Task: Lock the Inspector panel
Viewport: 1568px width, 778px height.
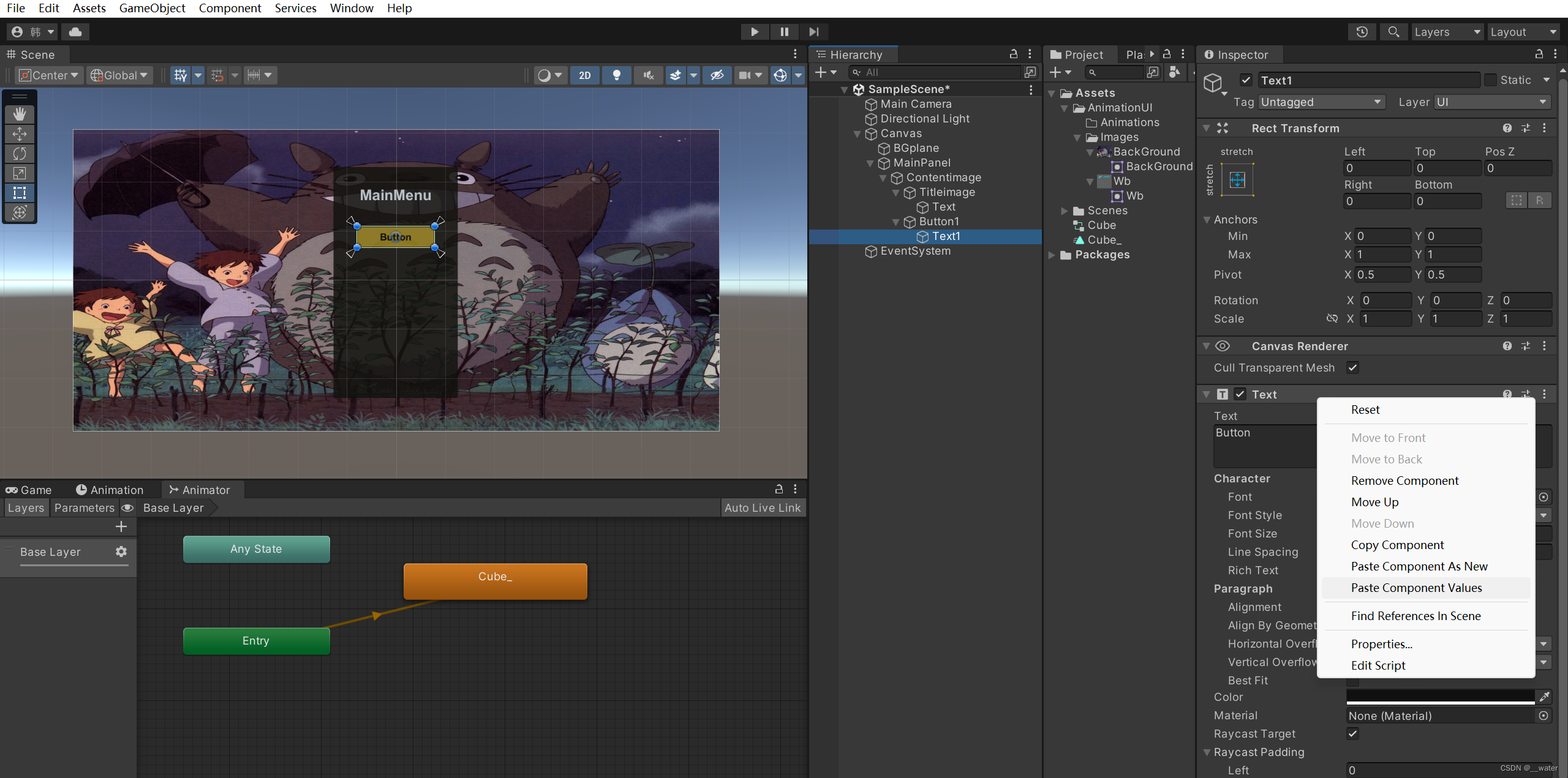Action: click(1539, 54)
